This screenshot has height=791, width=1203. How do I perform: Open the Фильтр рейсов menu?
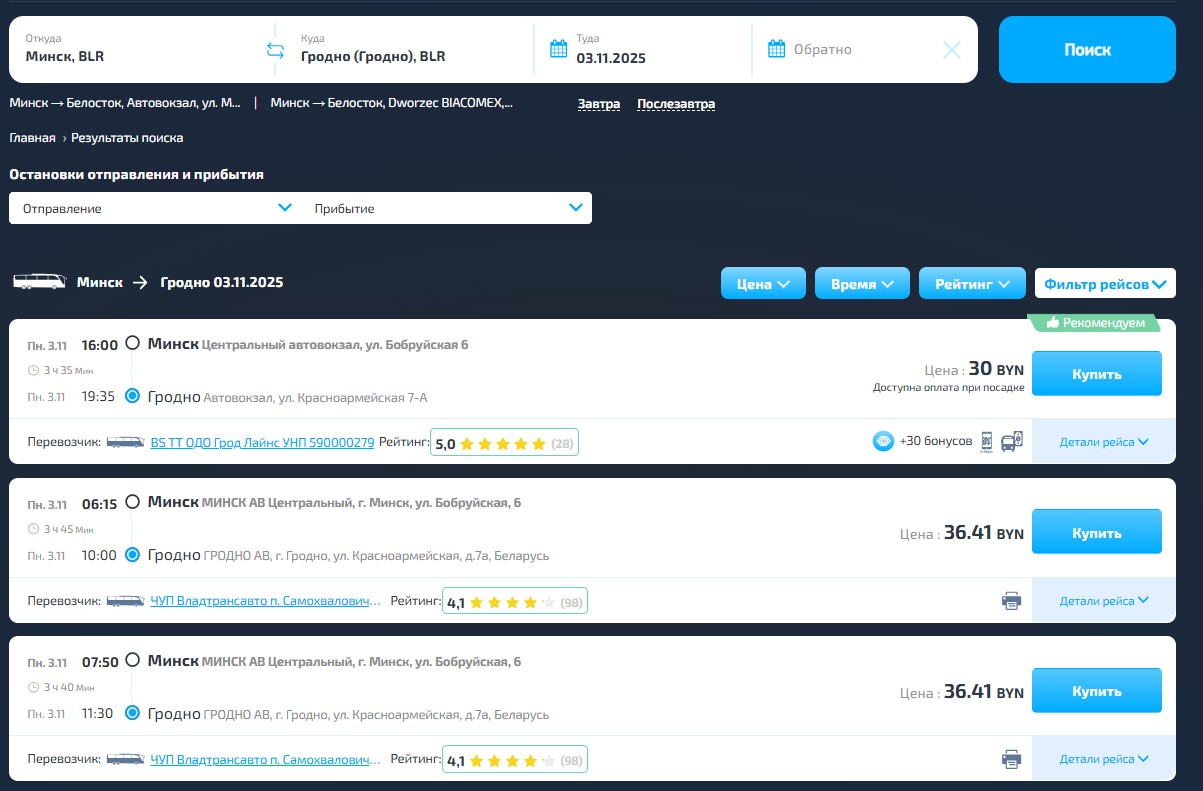[1104, 284]
